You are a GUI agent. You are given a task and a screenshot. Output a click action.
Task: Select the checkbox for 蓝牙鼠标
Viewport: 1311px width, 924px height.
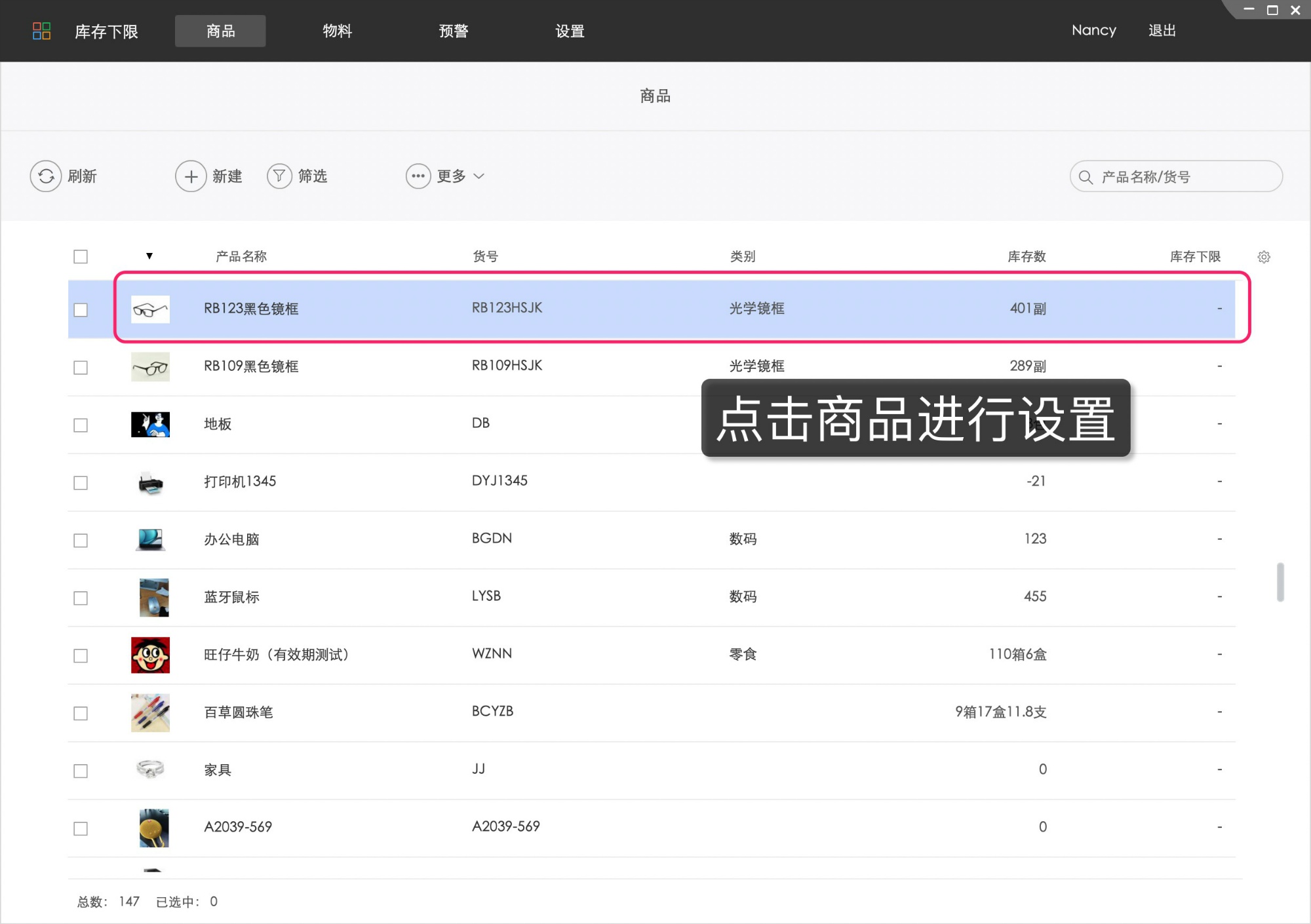pyautogui.click(x=81, y=598)
